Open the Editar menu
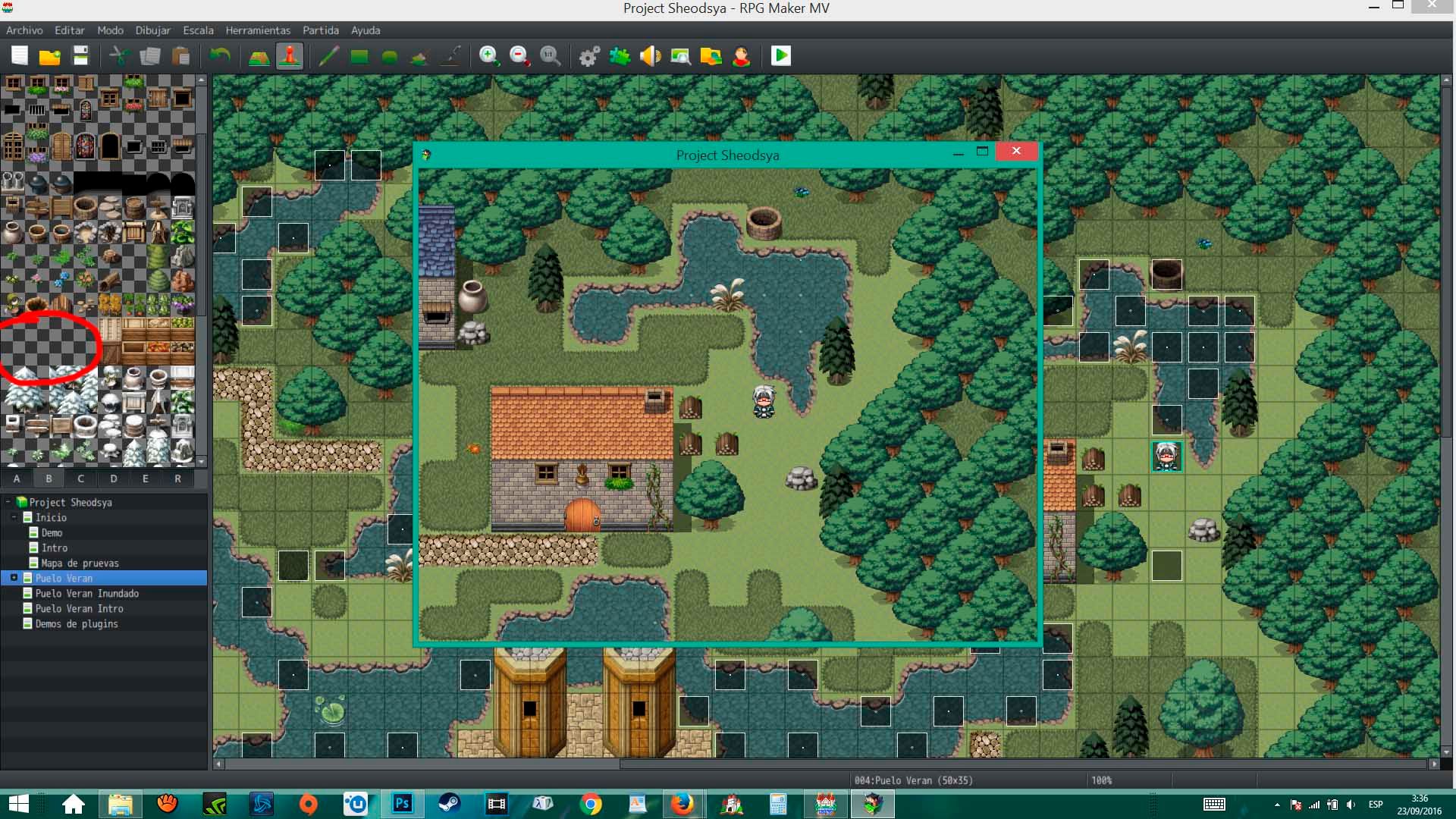1456x819 pixels. click(x=69, y=30)
